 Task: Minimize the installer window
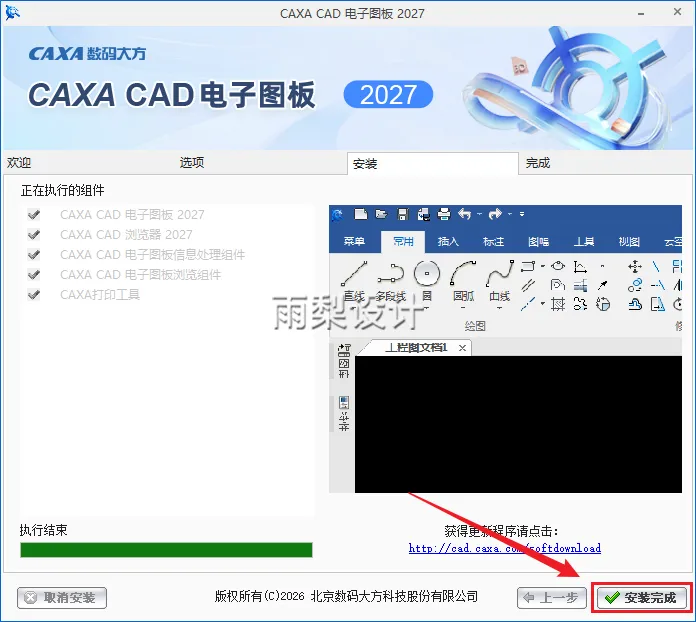click(641, 14)
